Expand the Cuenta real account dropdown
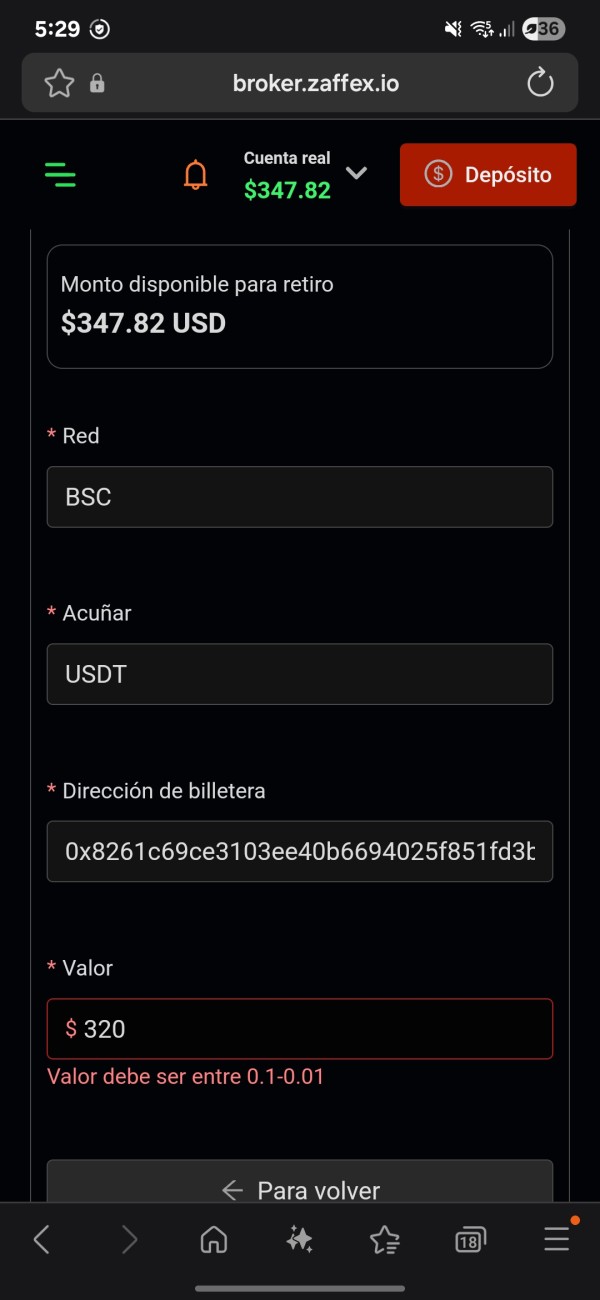 click(356, 173)
